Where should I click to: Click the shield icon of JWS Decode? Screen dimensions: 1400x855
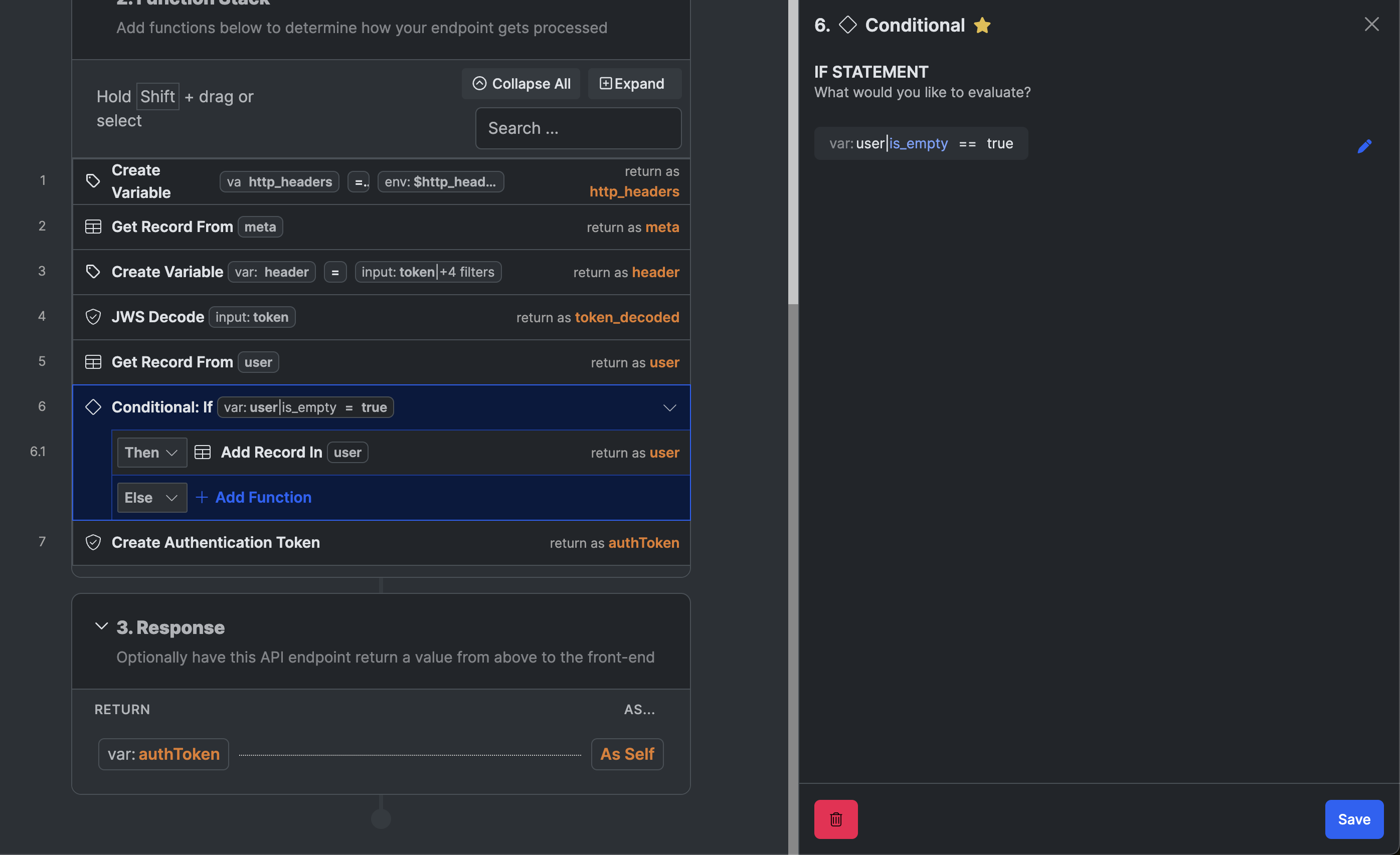[93, 317]
